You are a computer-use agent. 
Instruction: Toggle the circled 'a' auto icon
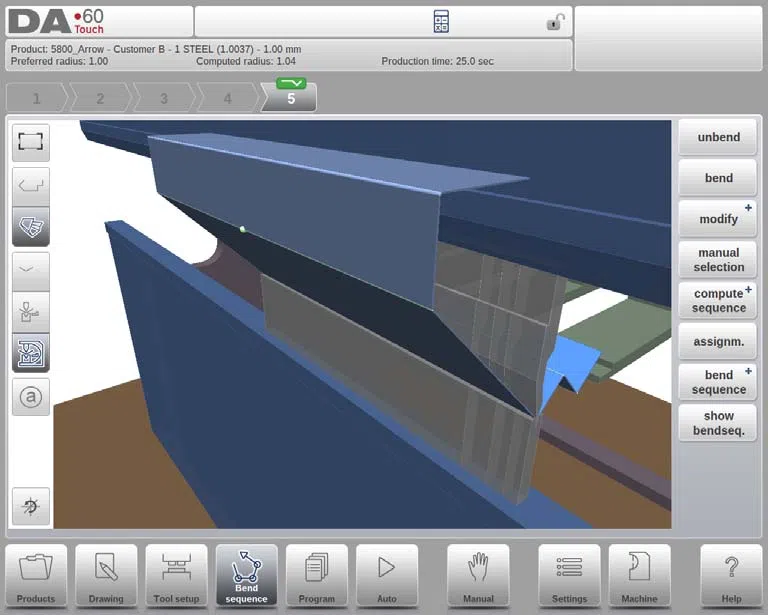[30, 397]
